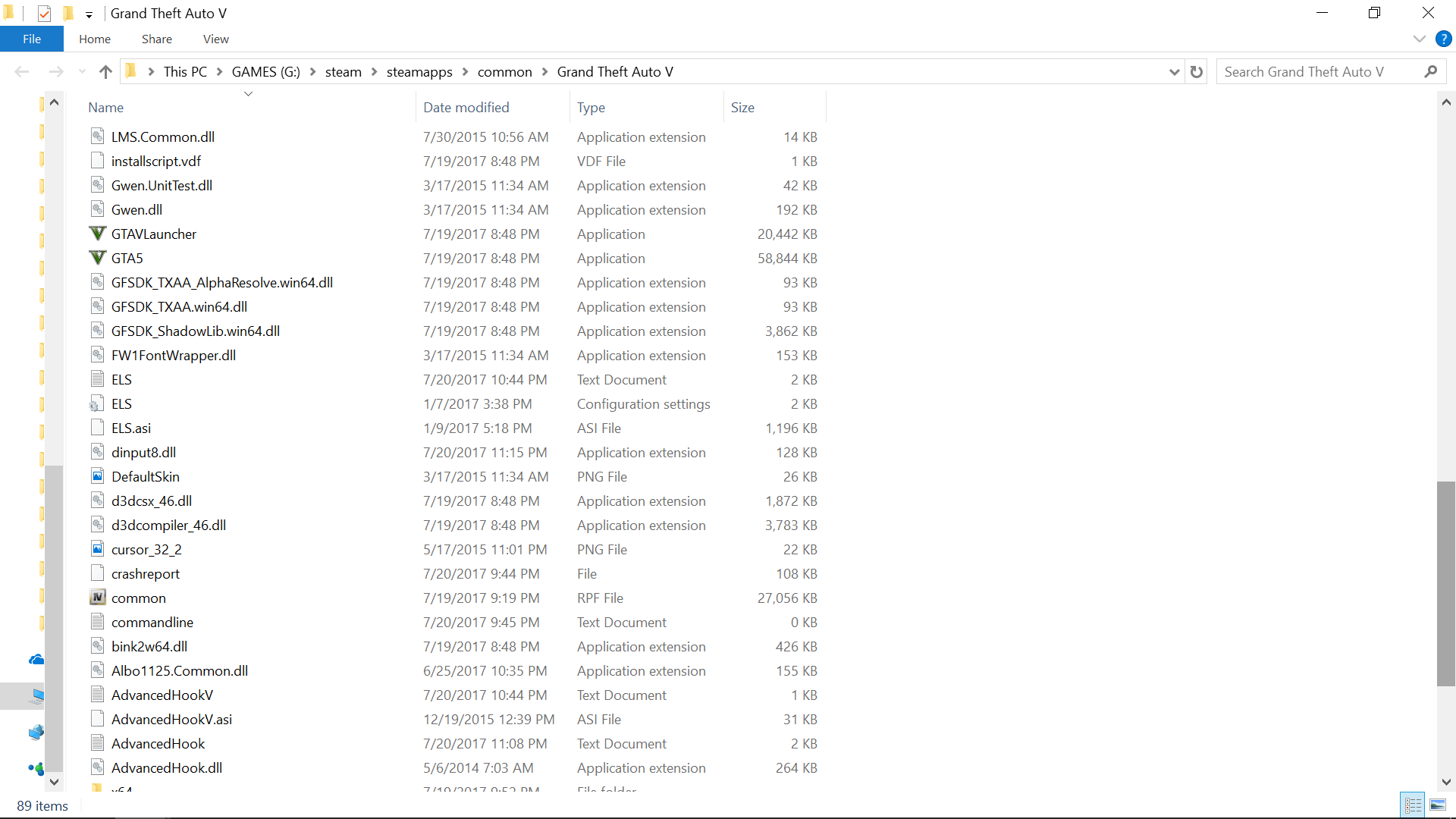Switch to large icons view
The height and width of the screenshot is (819, 1456).
tap(1437, 805)
